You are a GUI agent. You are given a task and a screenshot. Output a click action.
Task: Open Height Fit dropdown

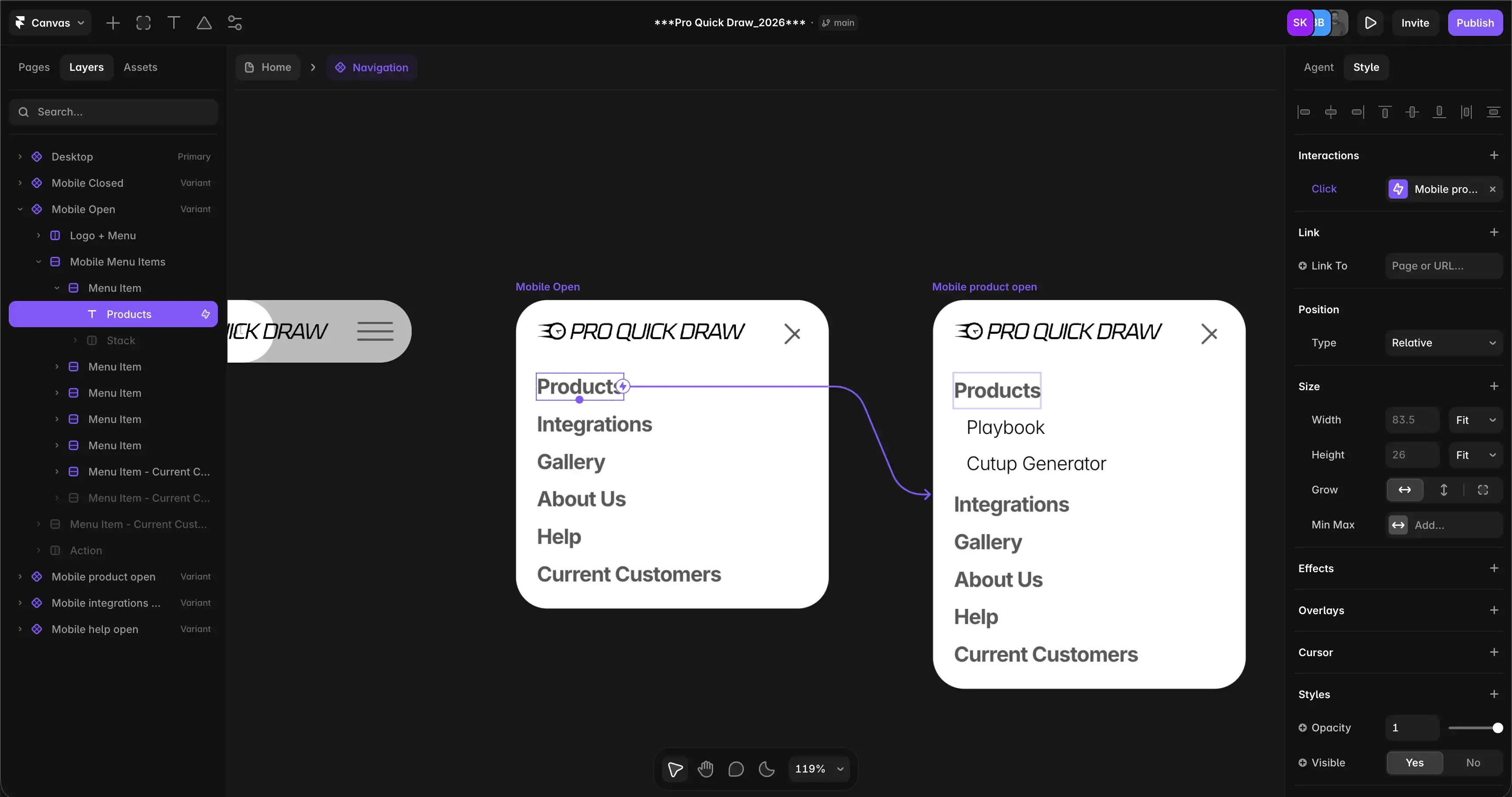[1475, 455]
